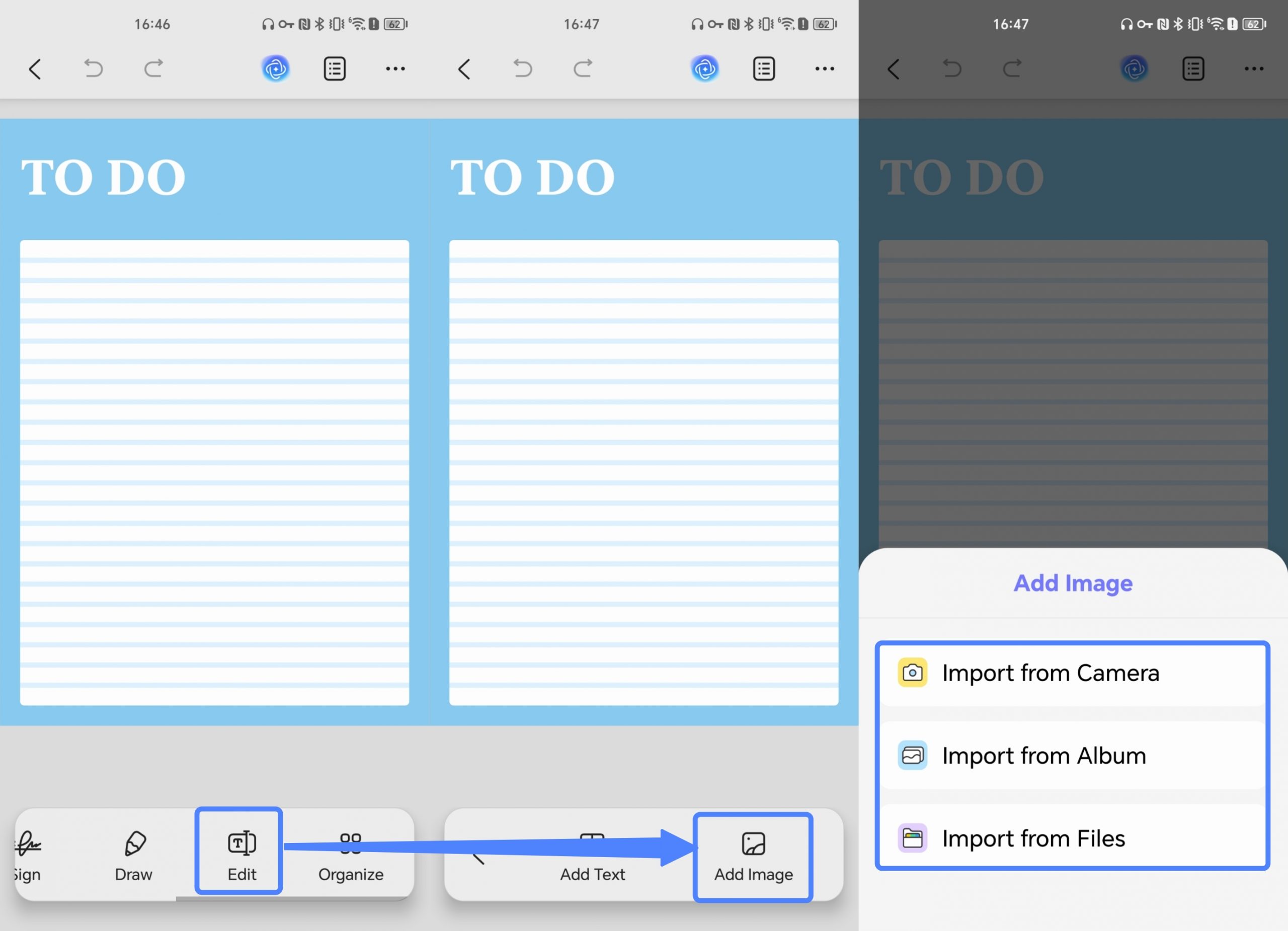Select Import from Camera
This screenshot has width=1288, height=931.
(x=1073, y=673)
